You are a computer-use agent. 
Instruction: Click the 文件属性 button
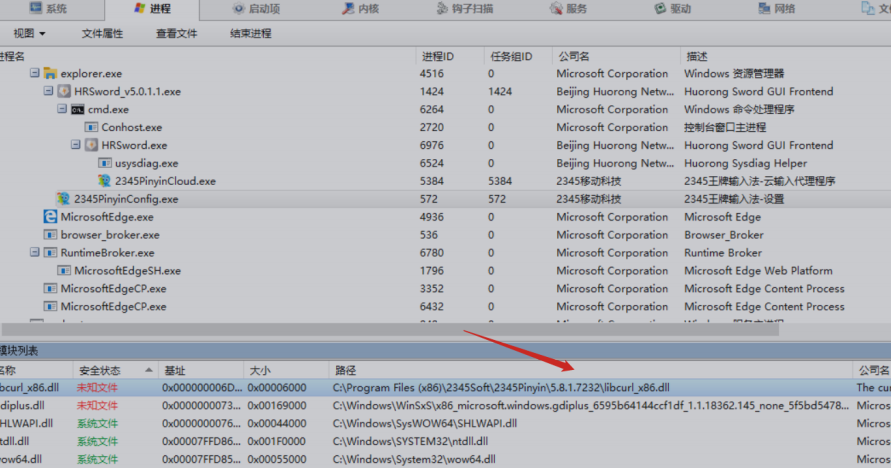pos(102,34)
